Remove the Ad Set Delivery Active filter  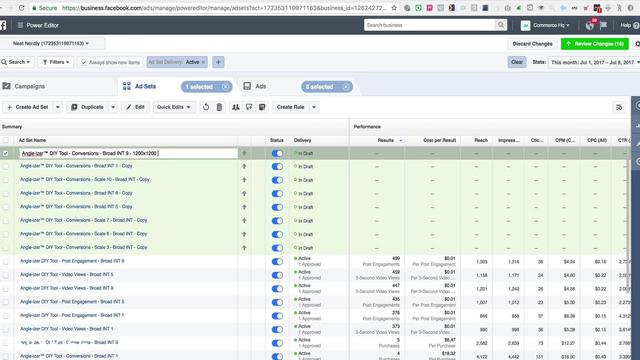click(x=203, y=62)
